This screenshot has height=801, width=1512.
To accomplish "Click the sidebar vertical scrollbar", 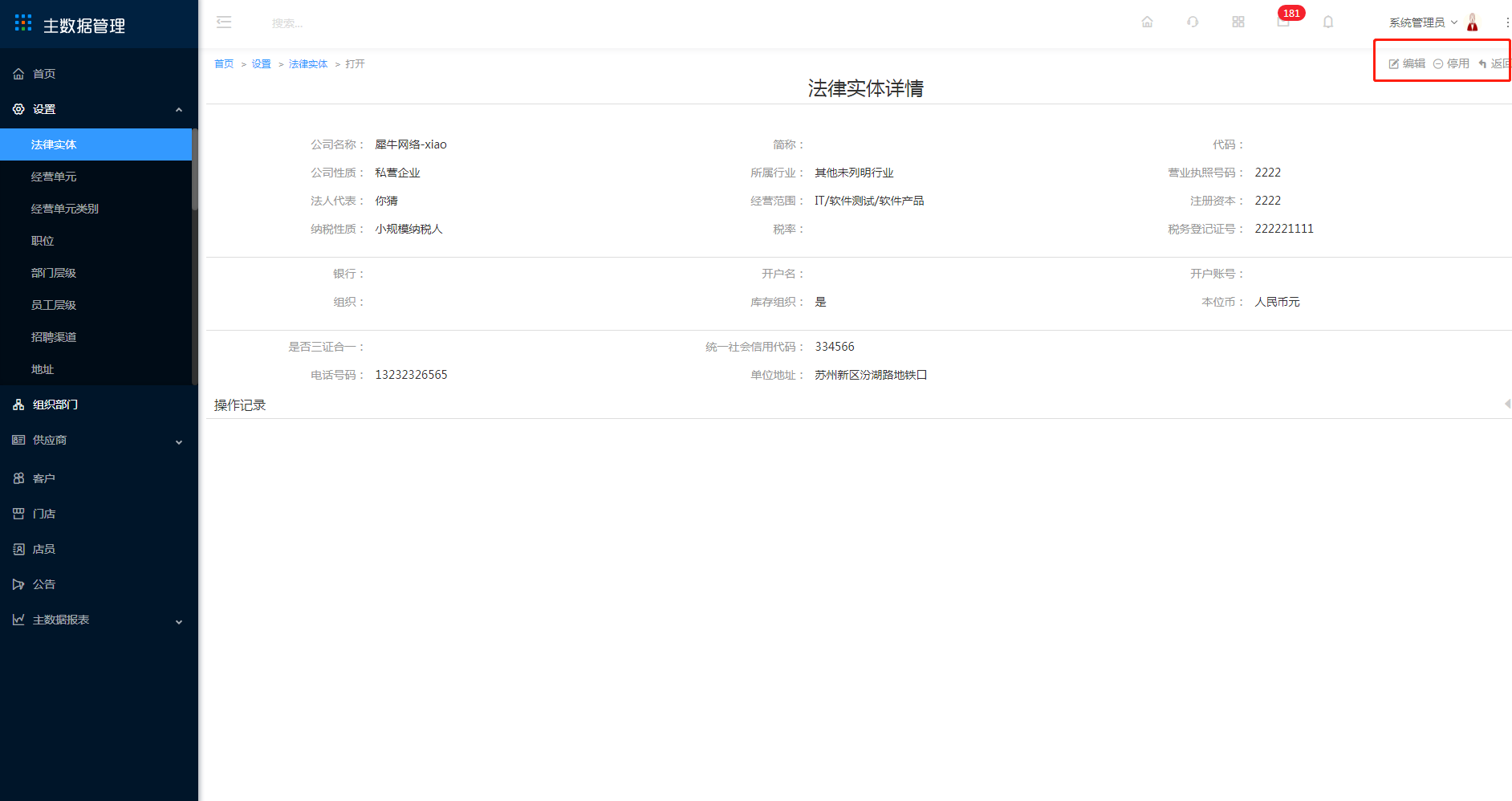I will coord(195,169).
